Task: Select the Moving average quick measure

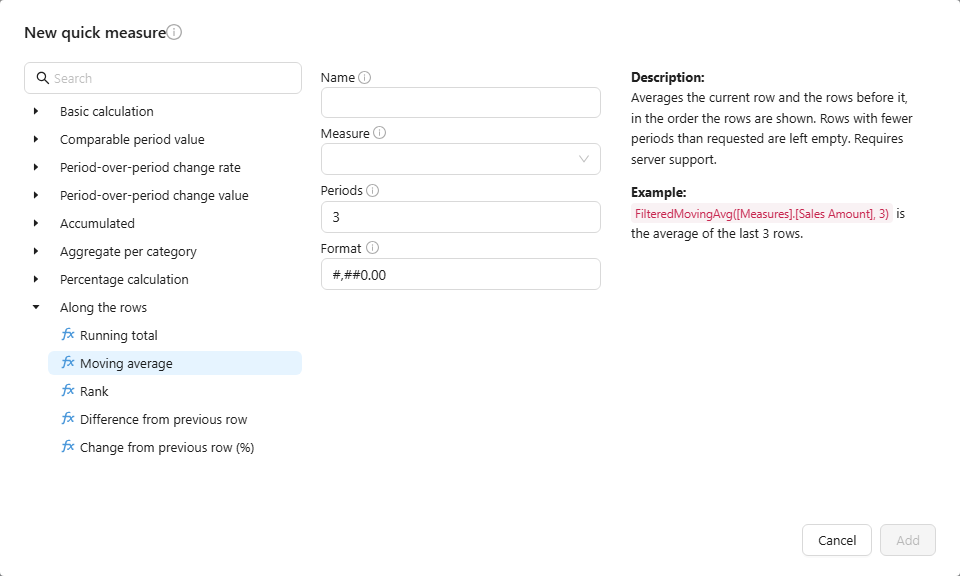Action: click(175, 363)
